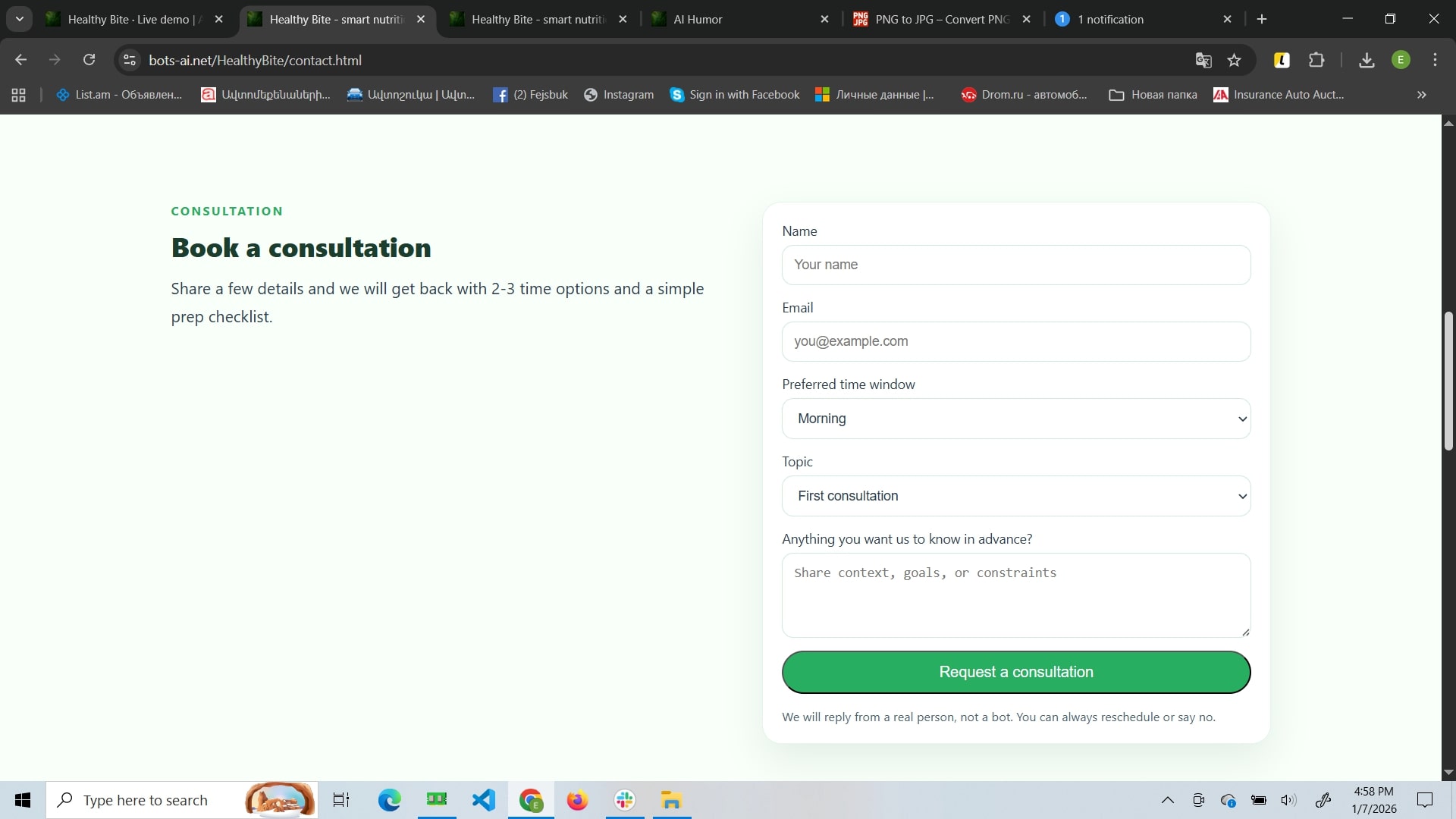Open the Instagram bookmark
The height and width of the screenshot is (819, 1456).
619,95
